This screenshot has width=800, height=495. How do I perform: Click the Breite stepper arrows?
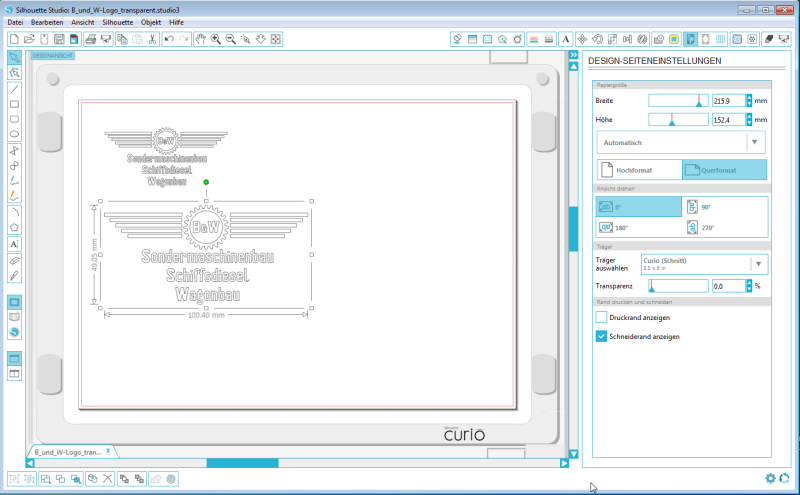point(749,101)
